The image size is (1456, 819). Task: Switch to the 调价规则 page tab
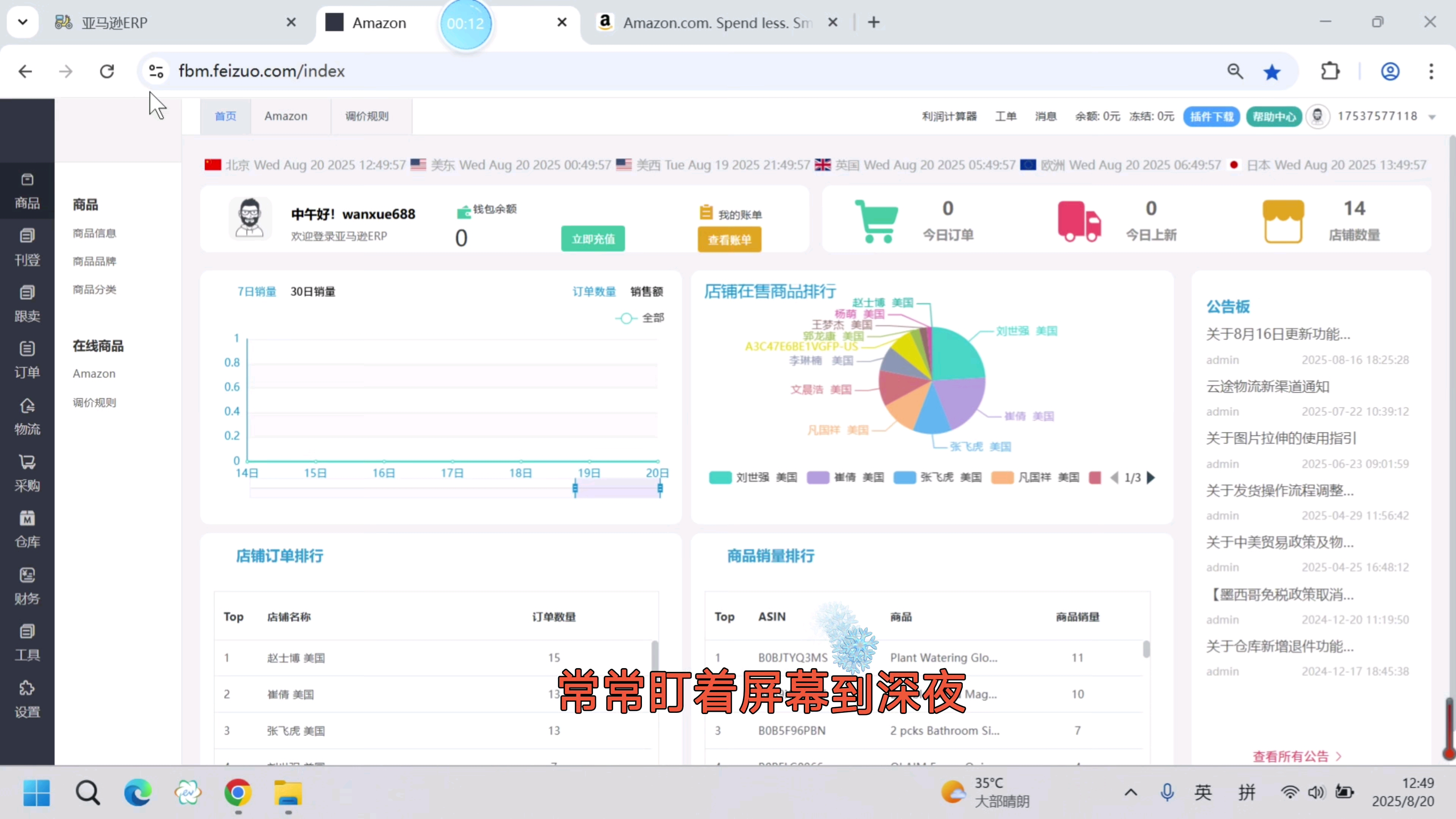[367, 116]
